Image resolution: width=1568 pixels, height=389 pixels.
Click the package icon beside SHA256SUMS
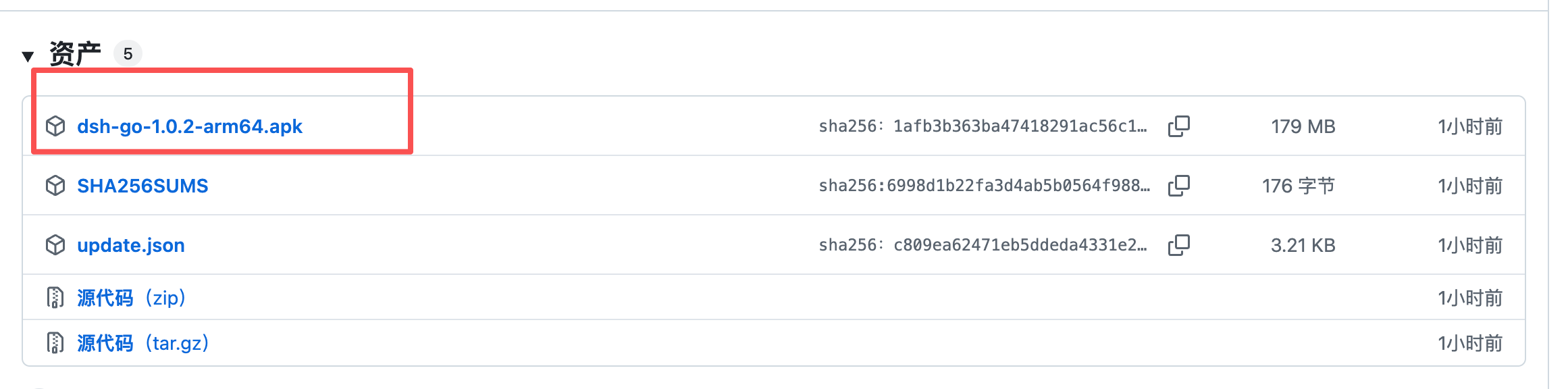point(55,186)
